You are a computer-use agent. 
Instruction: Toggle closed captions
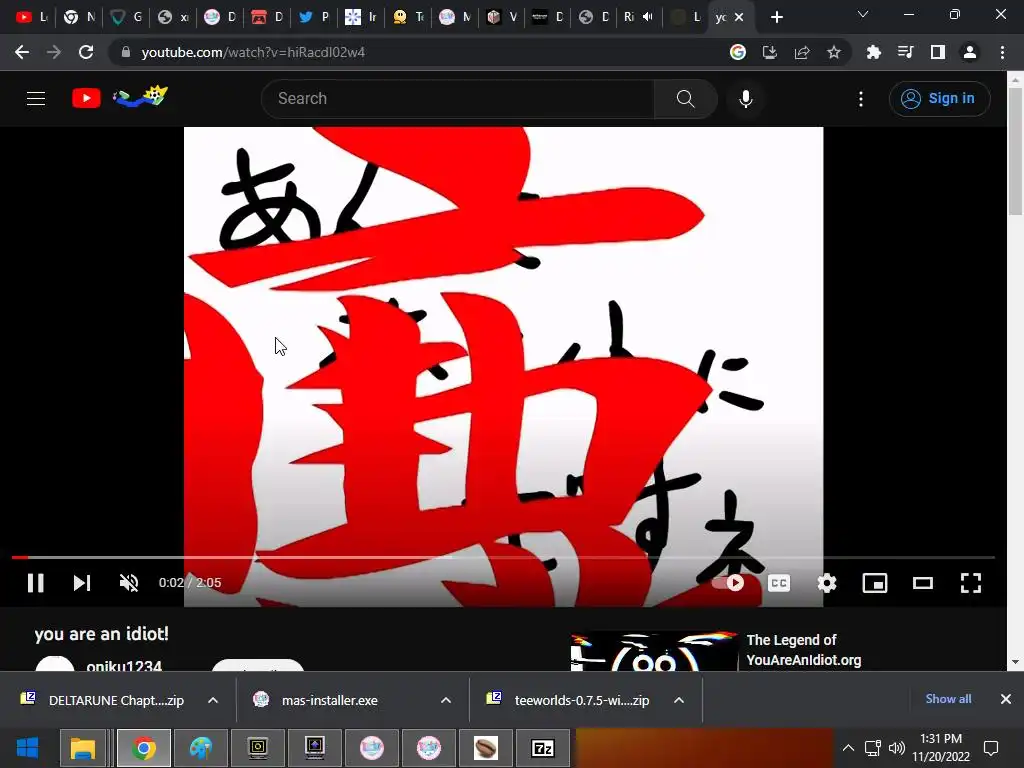click(x=778, y=583)
